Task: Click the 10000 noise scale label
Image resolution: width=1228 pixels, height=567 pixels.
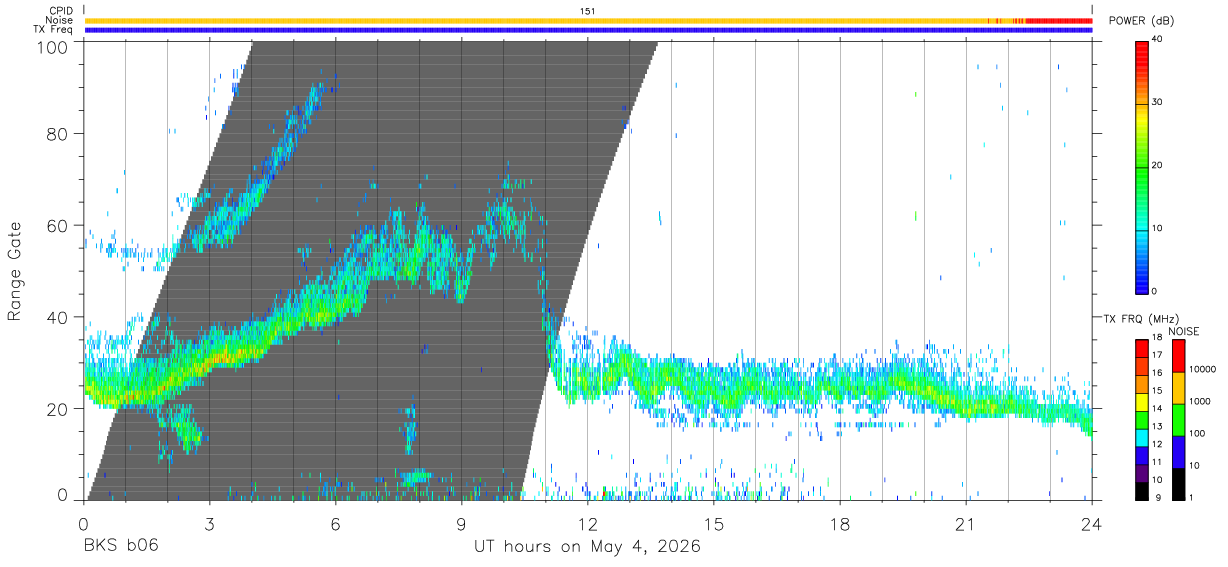Action: click(1204, 370)
